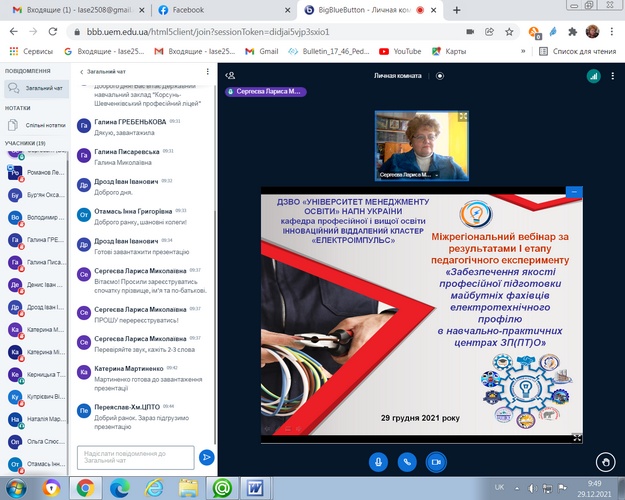Open Gmail bookmark

(261, 51)
